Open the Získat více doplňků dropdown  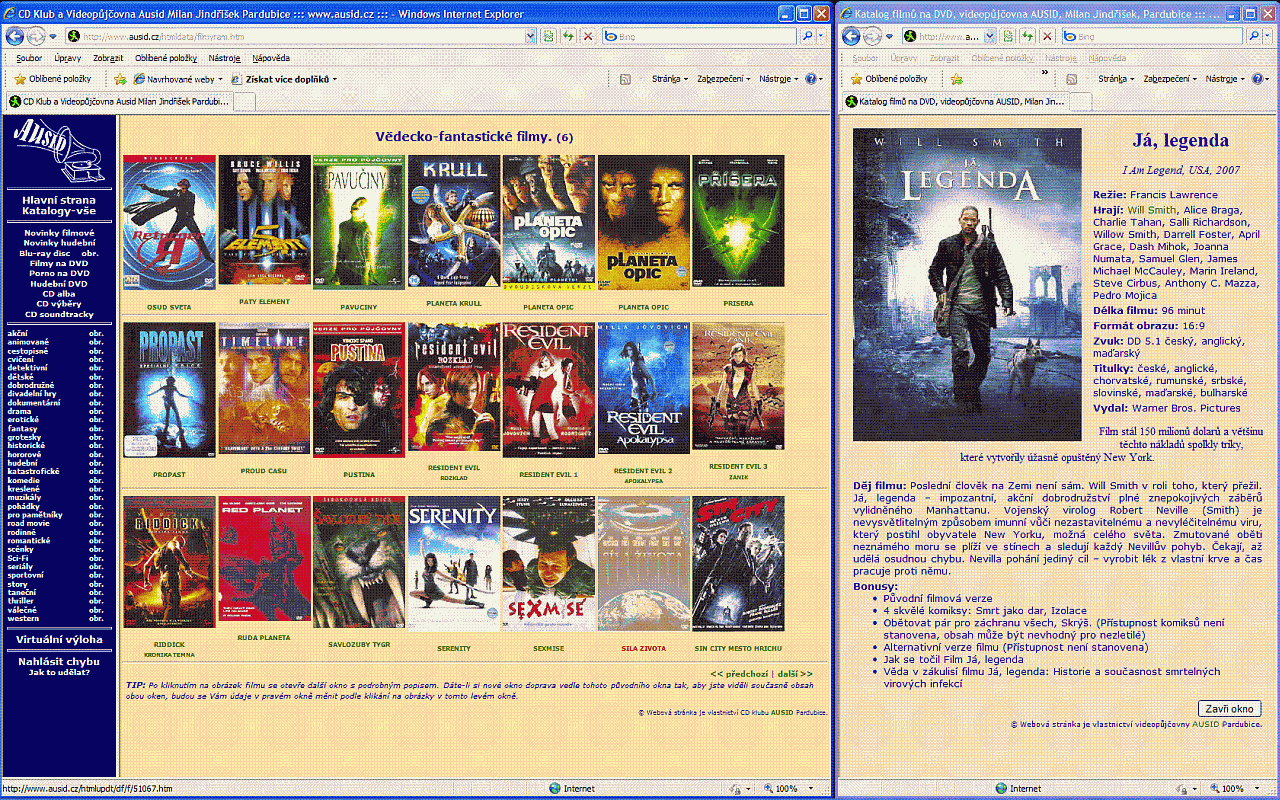tap(284, 79)
